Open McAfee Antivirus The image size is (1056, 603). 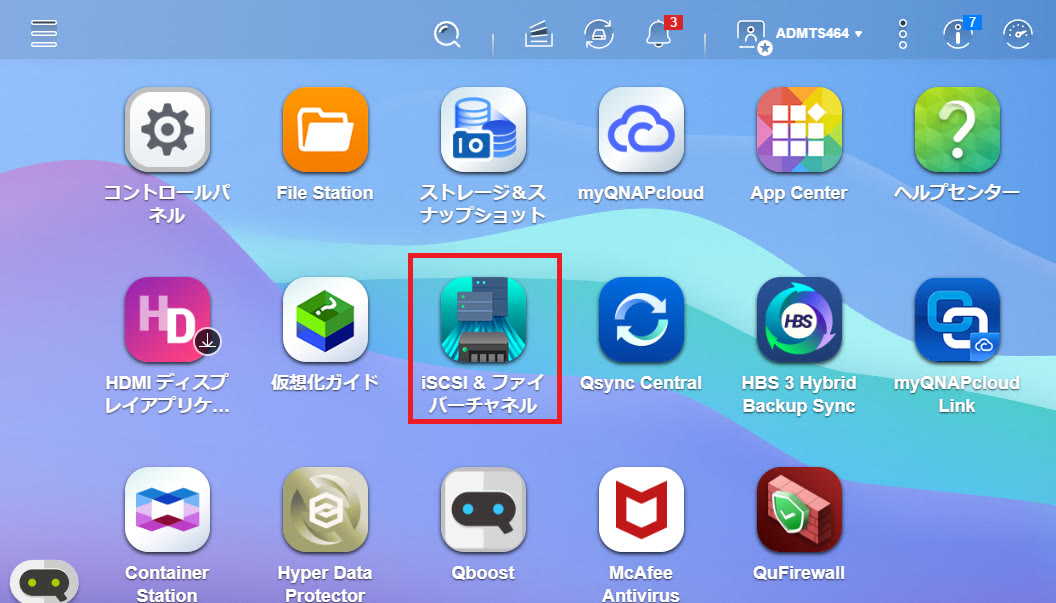pyautogui.click(x=641, y=509)
